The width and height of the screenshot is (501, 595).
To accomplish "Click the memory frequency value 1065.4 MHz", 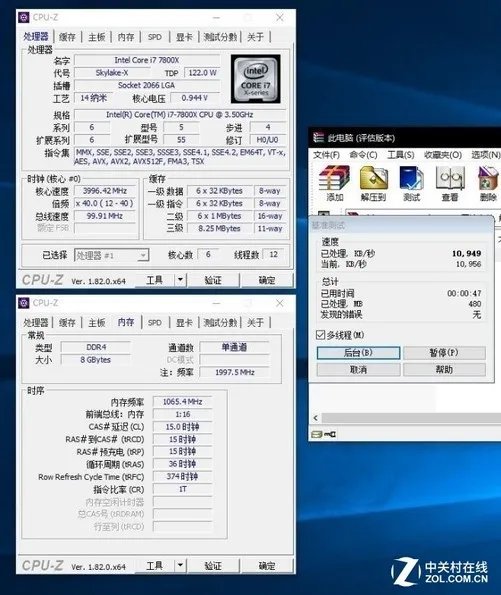I will 183,401.
